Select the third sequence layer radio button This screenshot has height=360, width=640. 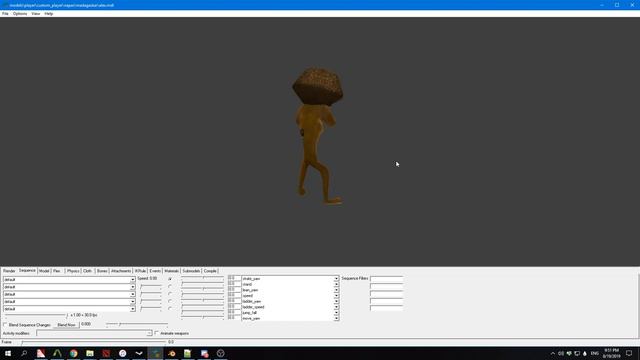pos(170,294)
